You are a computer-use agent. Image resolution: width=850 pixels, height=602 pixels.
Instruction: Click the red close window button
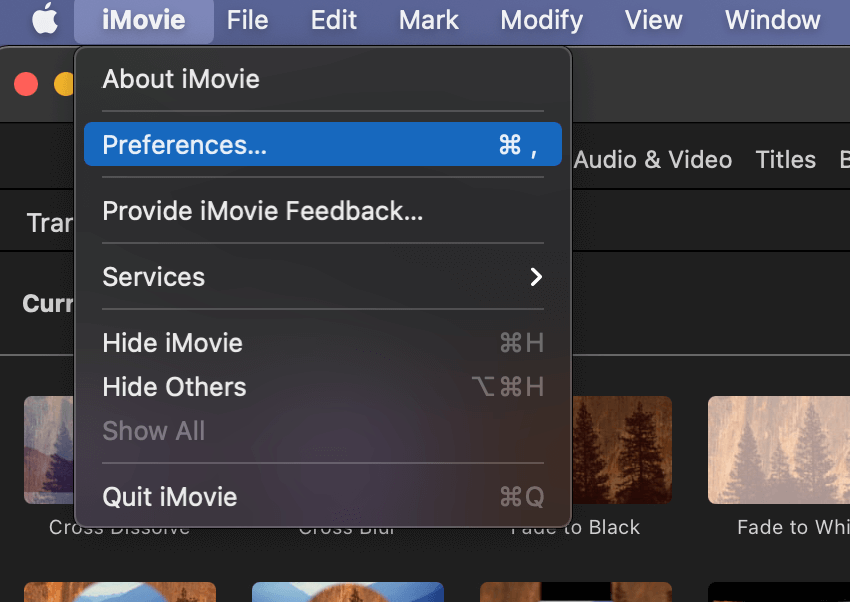tap(26, 84)
